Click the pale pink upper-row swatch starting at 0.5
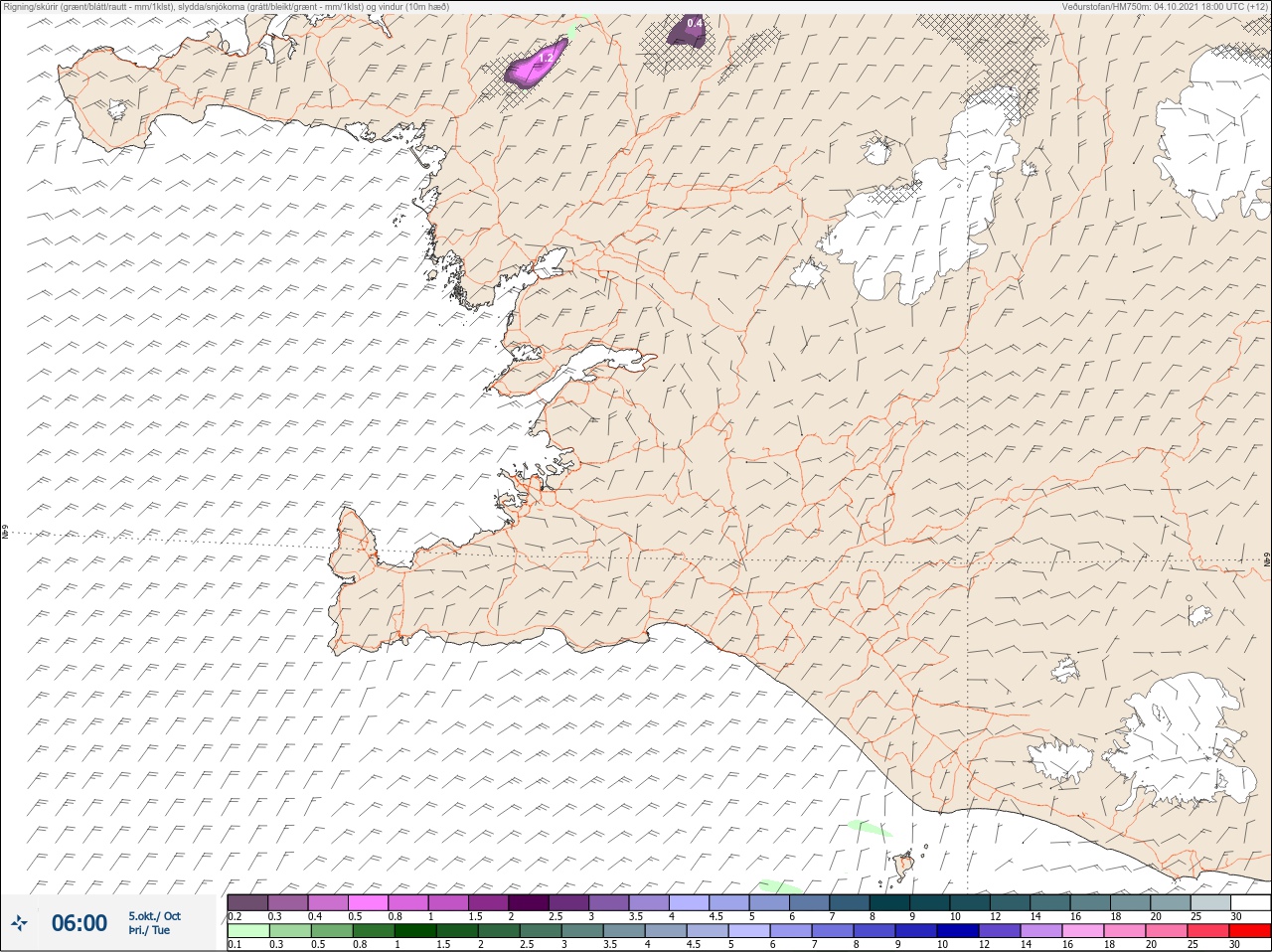Image resolution: width=1272 pixels, height=952 pixels. (x=368, y=902)
